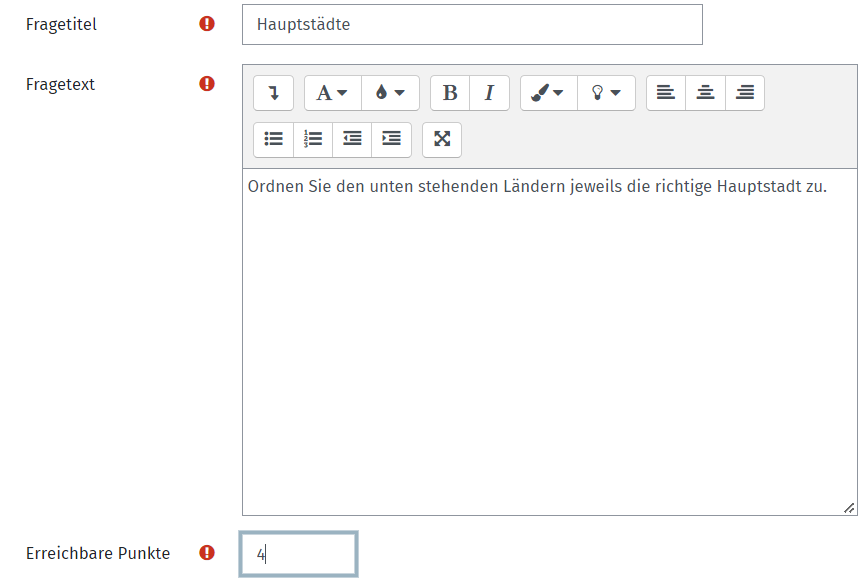
Task: Toggle bold formatting
Action: click(x=450, y=93)
